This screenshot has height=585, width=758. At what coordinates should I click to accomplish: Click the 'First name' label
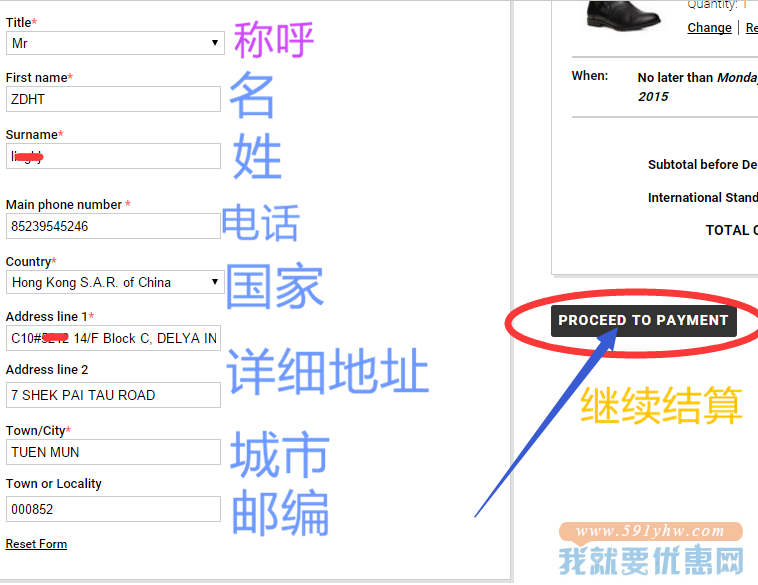point(39,77)
